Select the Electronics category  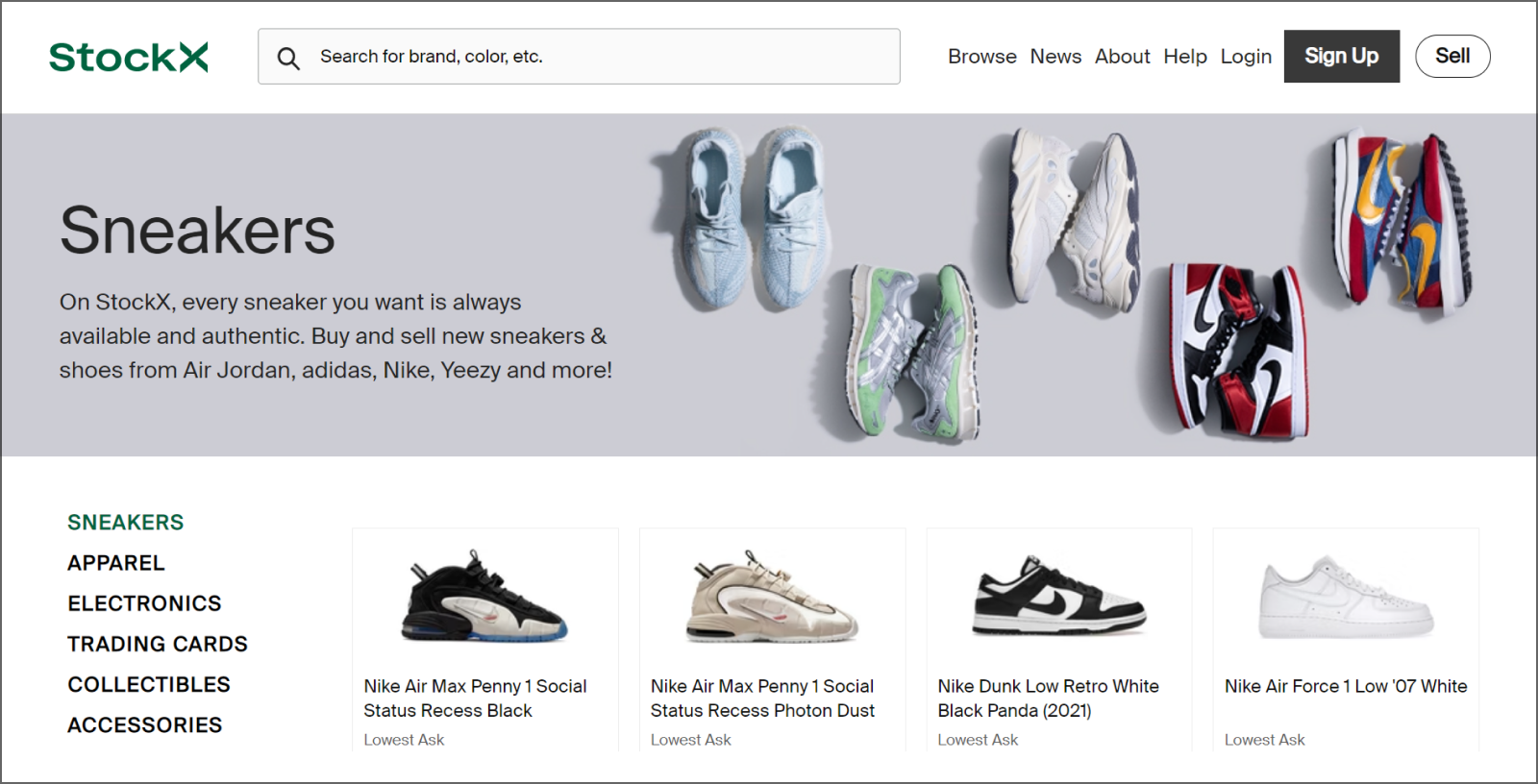144,603
